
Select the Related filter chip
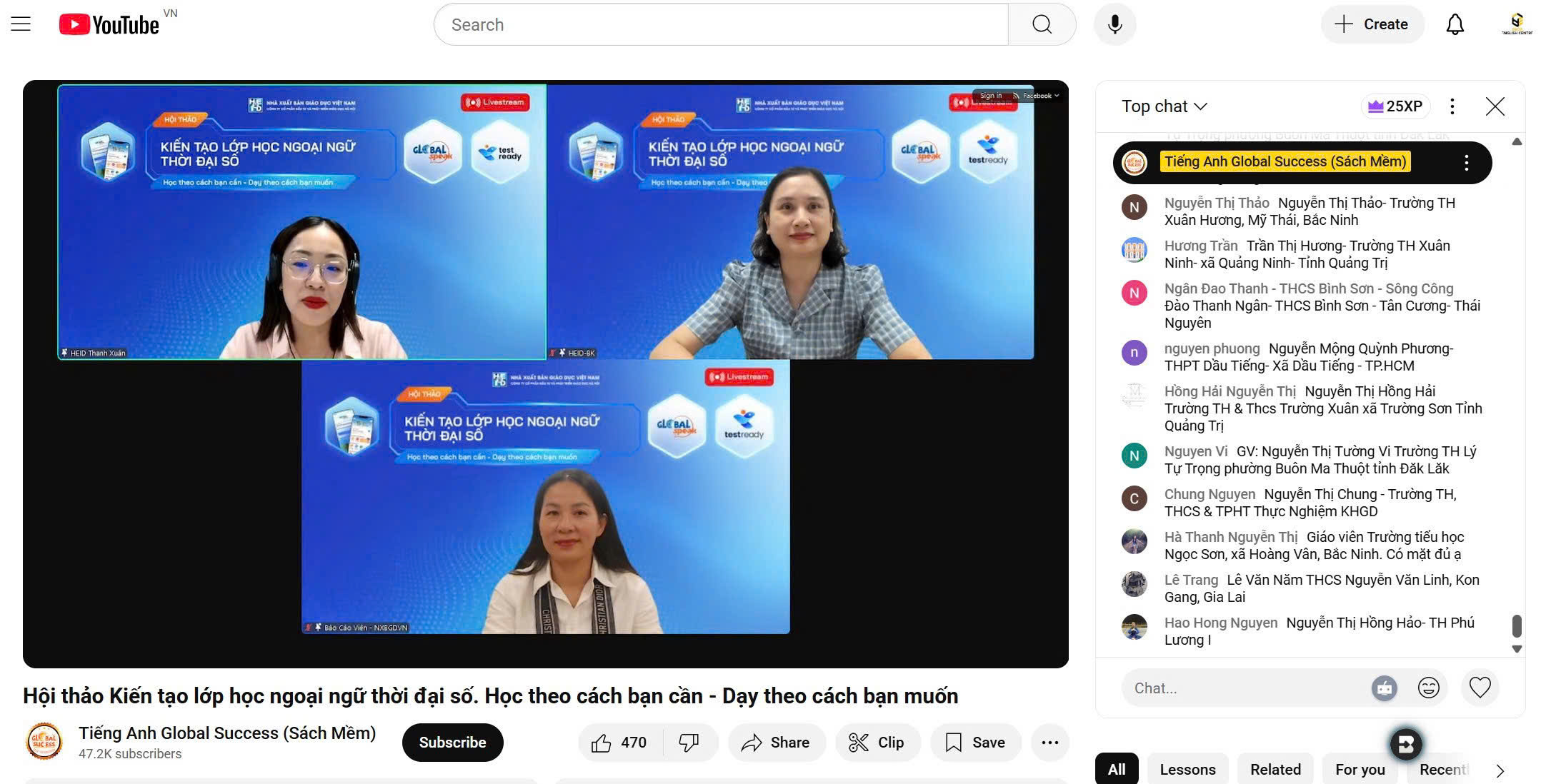coord(1275,770)
